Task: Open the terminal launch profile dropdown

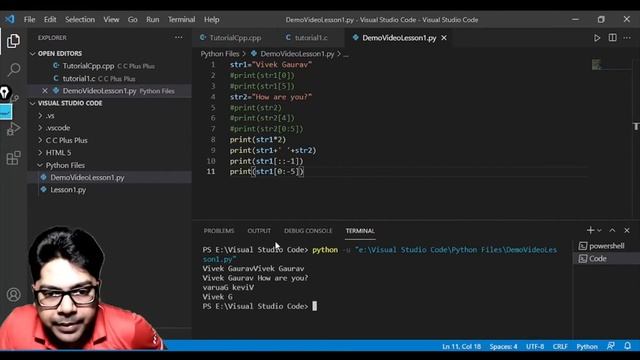Action: click(599, 231)
